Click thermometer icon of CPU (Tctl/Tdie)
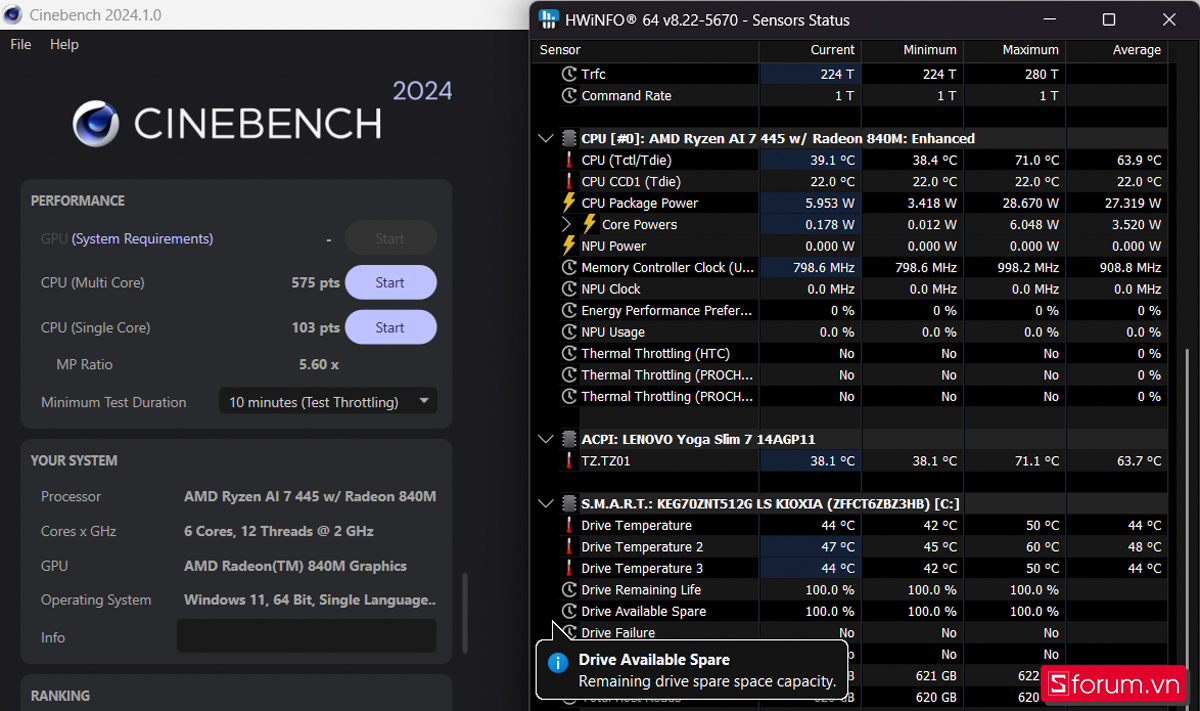 [569, 160]
